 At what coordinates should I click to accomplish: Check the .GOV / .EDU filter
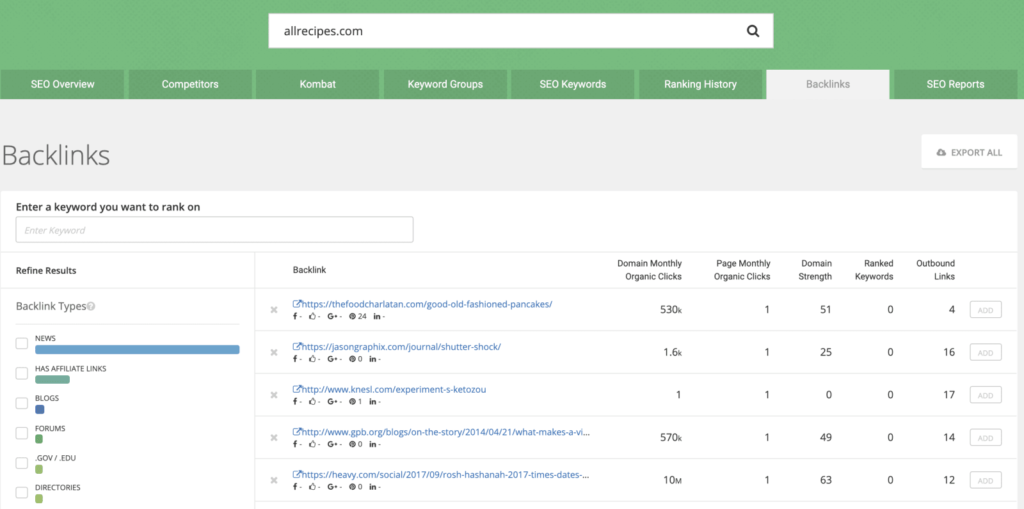pyautogui.click(x=22, y=463)
